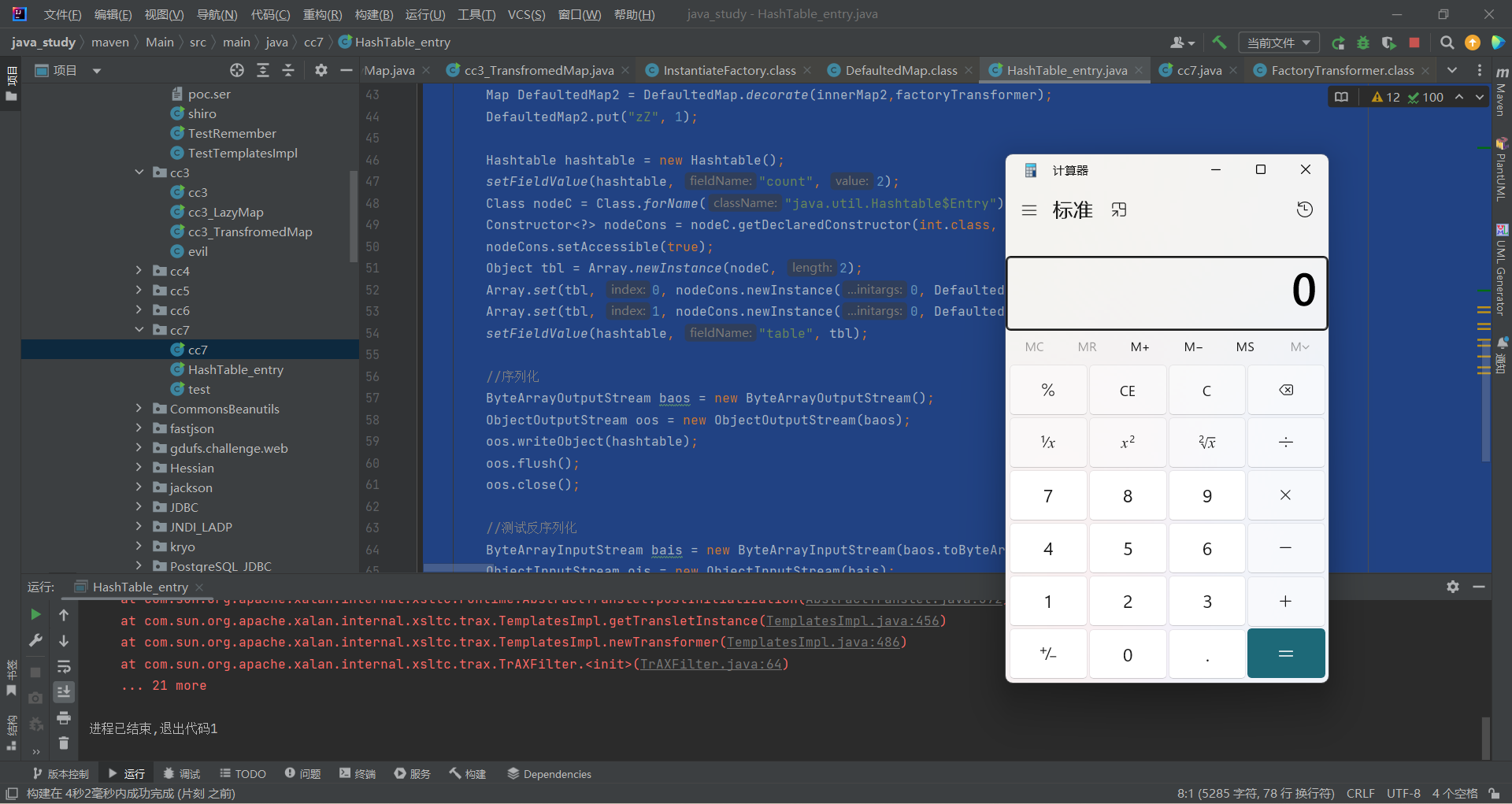Image resolution: width=1512 pixels, height=804 pixels.
Task: Open Search Everywhere magnifier icon
Action: coord(1447,43)
